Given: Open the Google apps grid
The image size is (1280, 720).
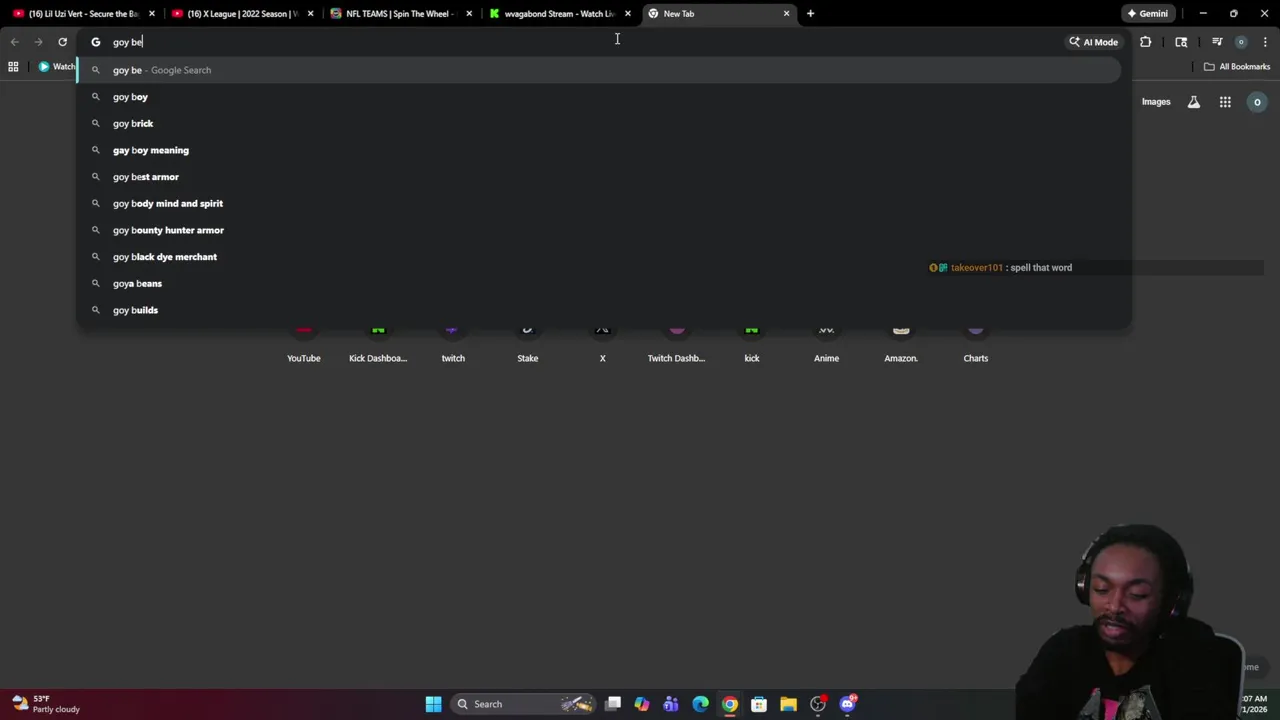Looking at the screenshot, I should 1225,102.
